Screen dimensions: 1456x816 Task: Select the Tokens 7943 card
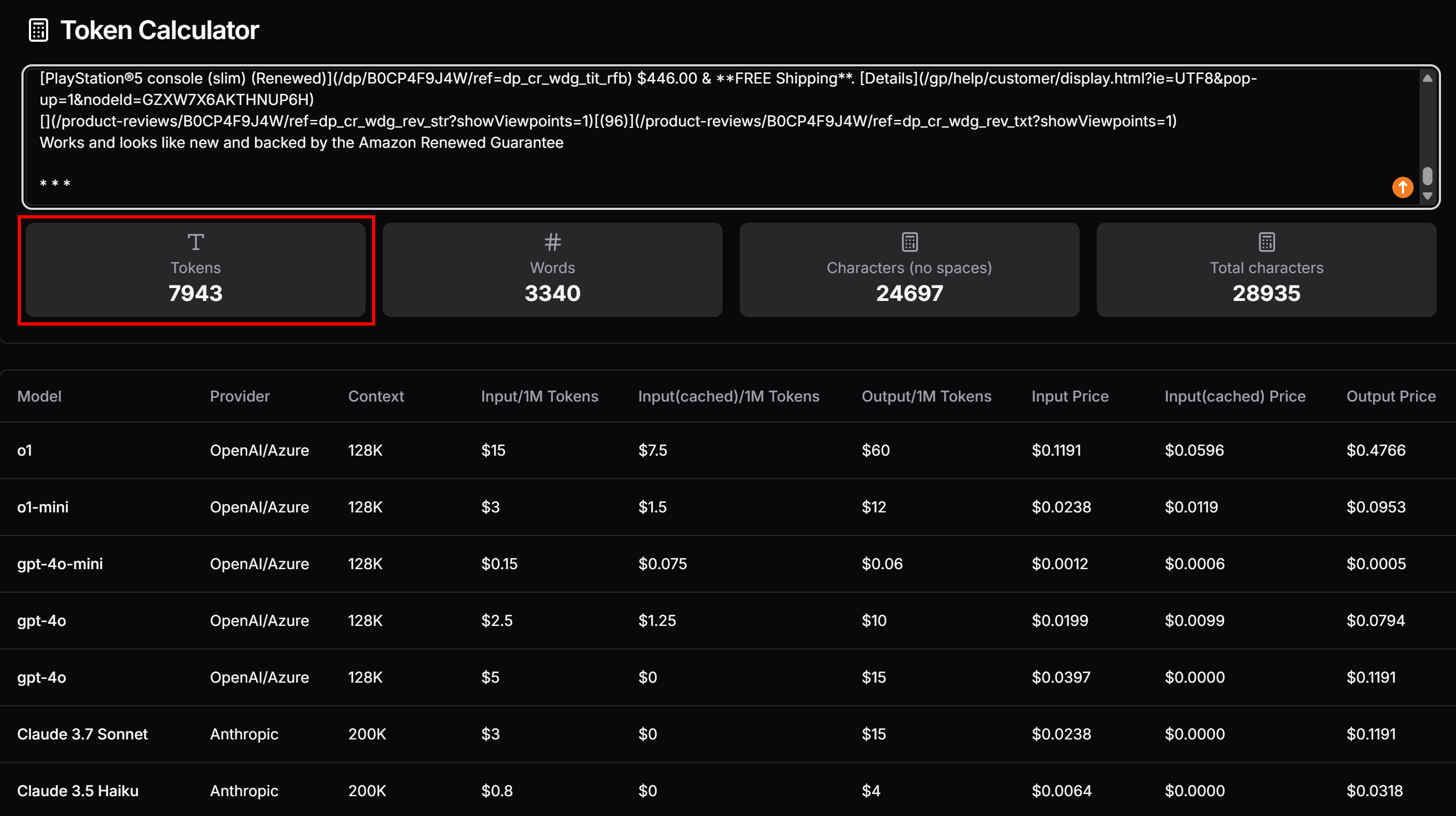(x=195, y=270)
